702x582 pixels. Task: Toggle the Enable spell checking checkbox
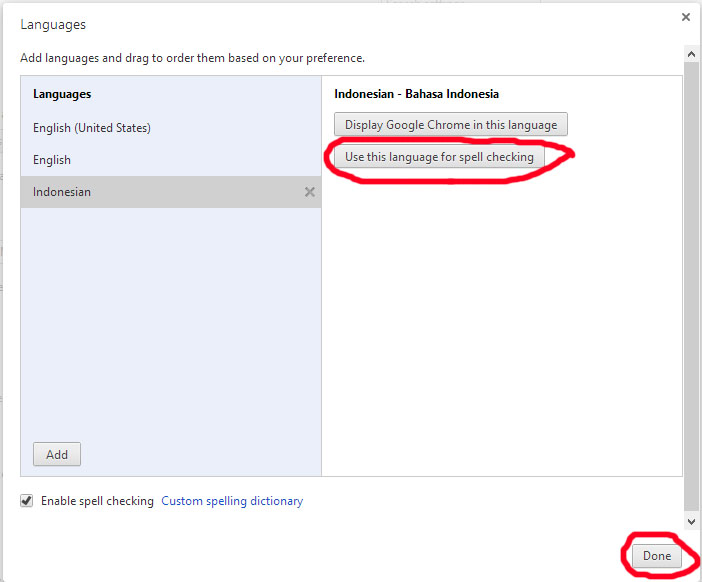[x=26, y=501]
